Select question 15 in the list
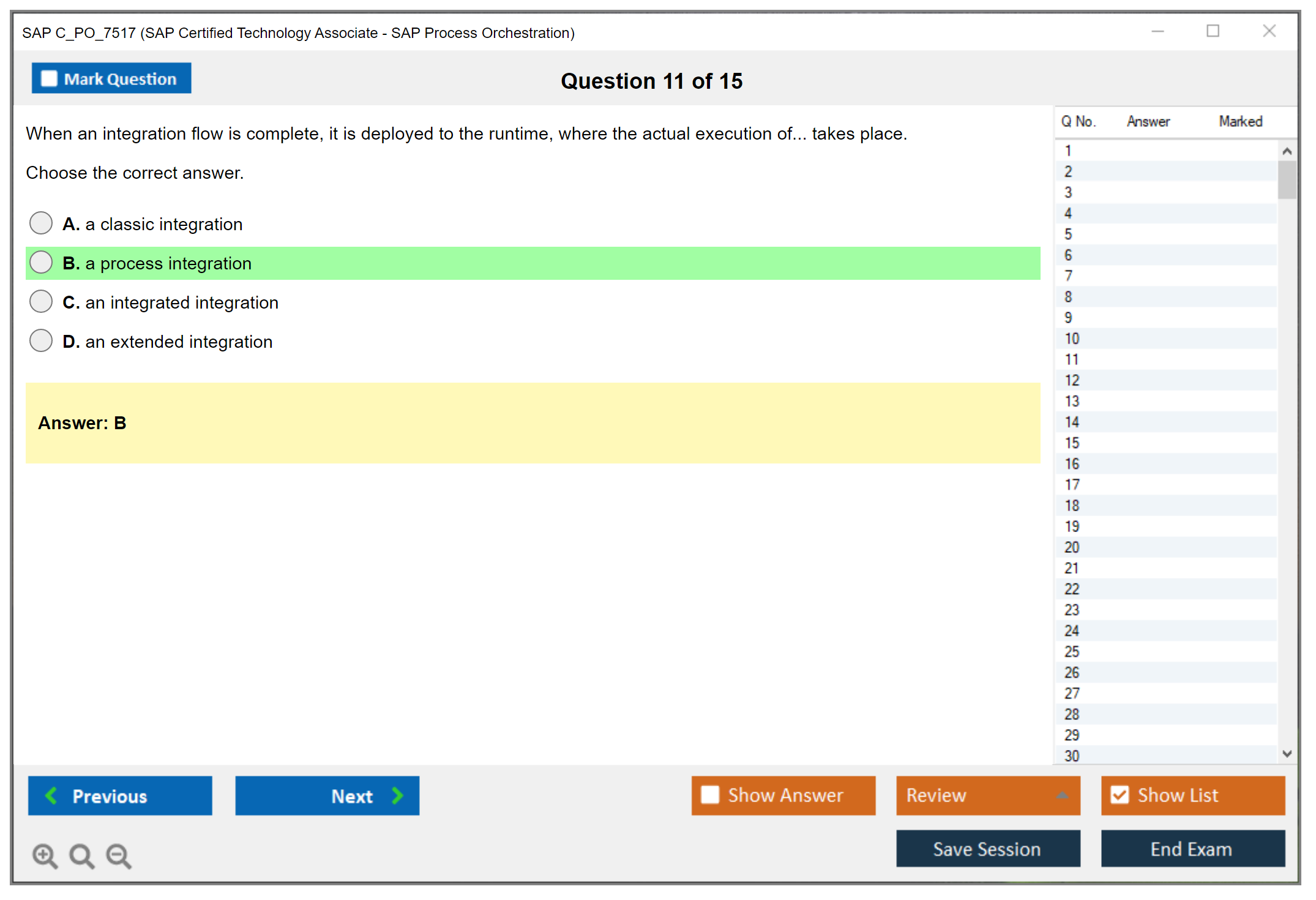Viewport: 1316px width, 900px height. click(x=1072, y=443)
